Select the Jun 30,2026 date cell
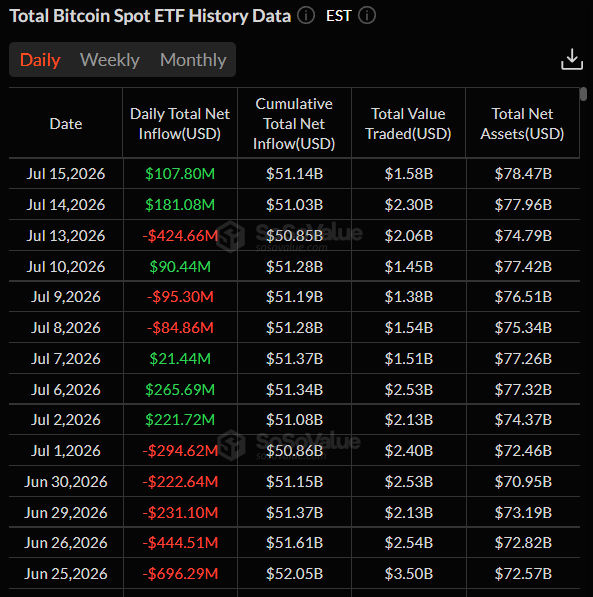The width and height of the screenshot is (593, 597). [x=66, y=482]
